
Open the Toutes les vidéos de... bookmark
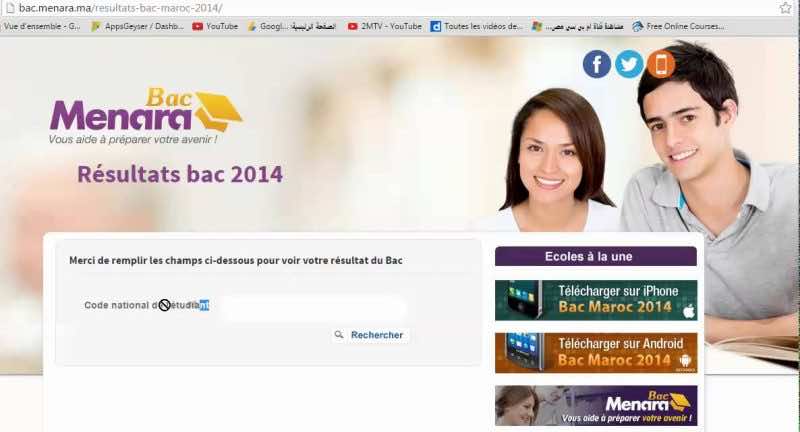477,27
